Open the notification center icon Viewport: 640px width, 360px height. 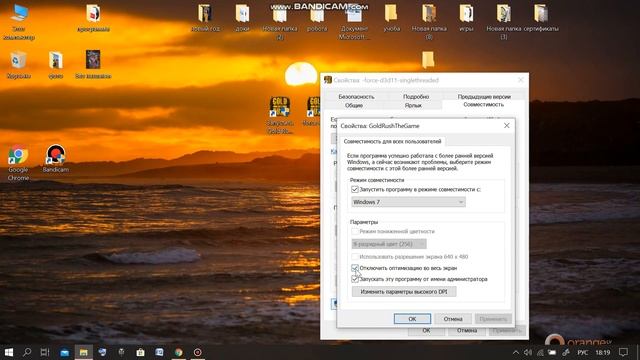coord(623,352)
